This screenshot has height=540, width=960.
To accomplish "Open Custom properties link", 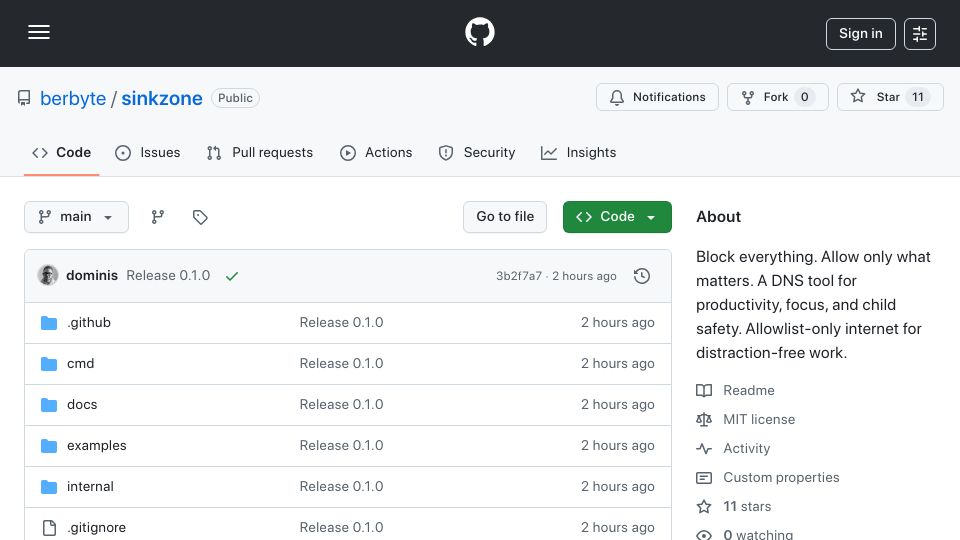I will click(781, 478).
